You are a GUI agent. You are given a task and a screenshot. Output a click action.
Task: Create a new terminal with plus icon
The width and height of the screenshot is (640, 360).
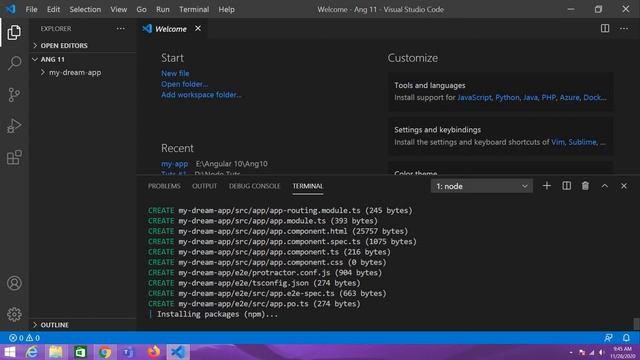(547, 186)
